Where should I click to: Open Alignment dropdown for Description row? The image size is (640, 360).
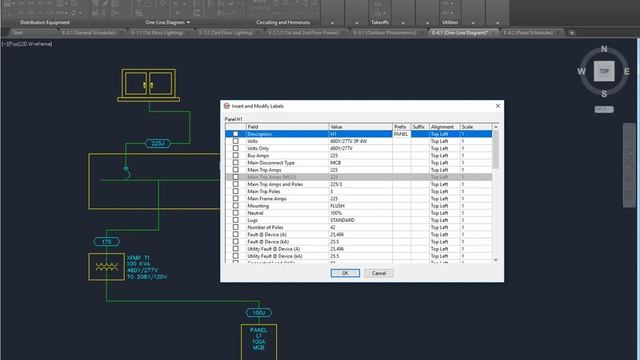click(x=444, y=134)
